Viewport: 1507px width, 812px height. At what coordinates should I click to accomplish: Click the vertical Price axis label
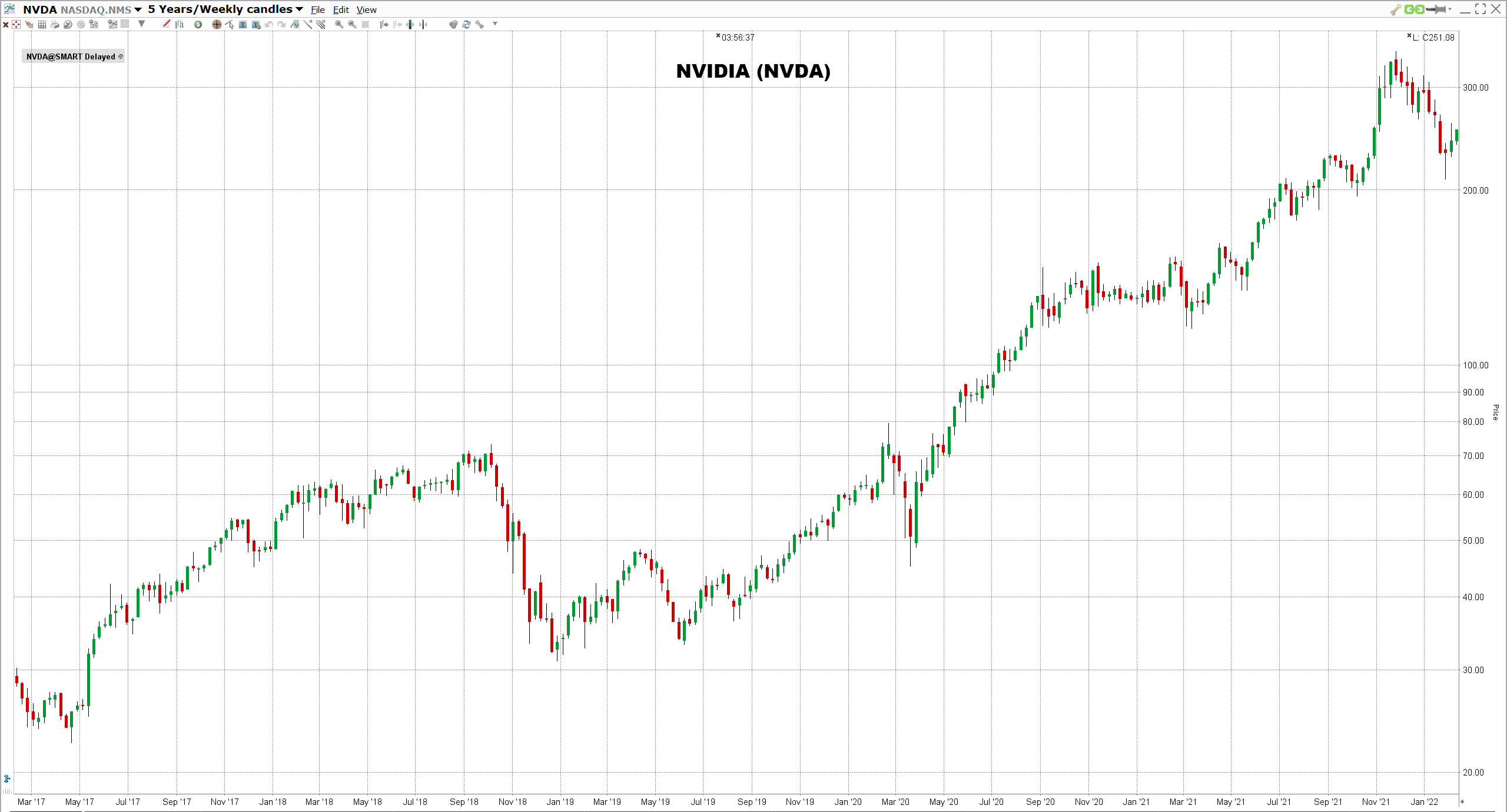click(x=1495, y=412)
